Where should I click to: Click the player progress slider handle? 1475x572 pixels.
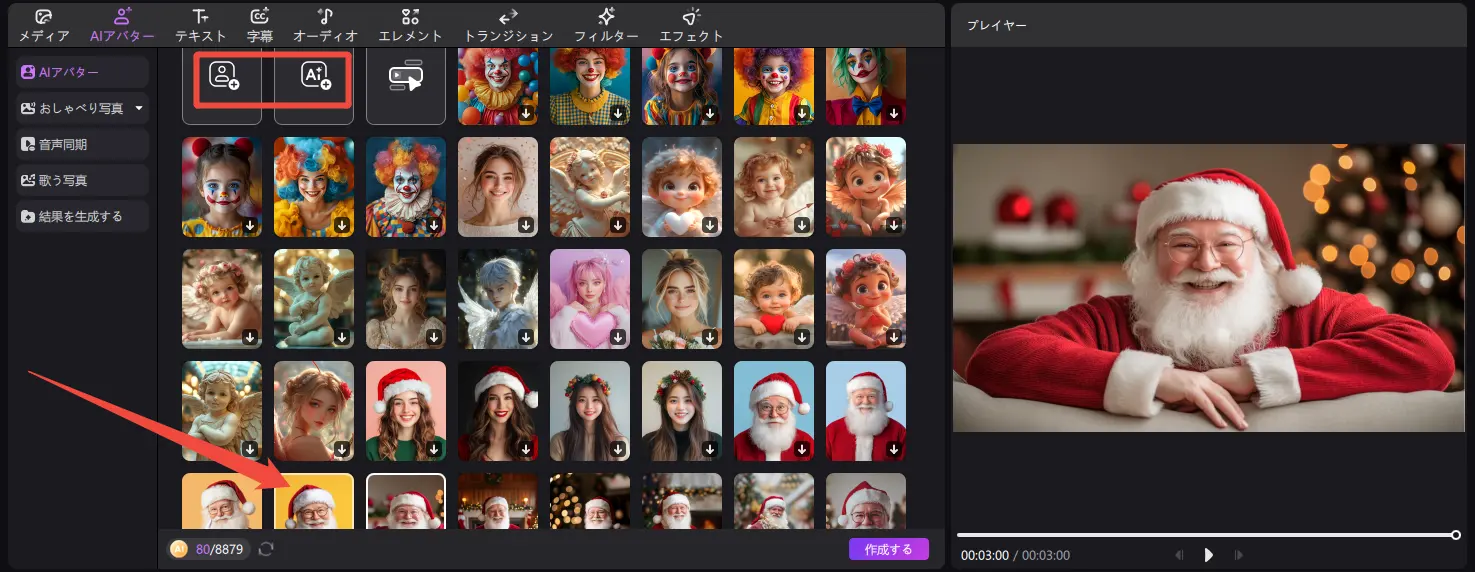pos(1456,535)
